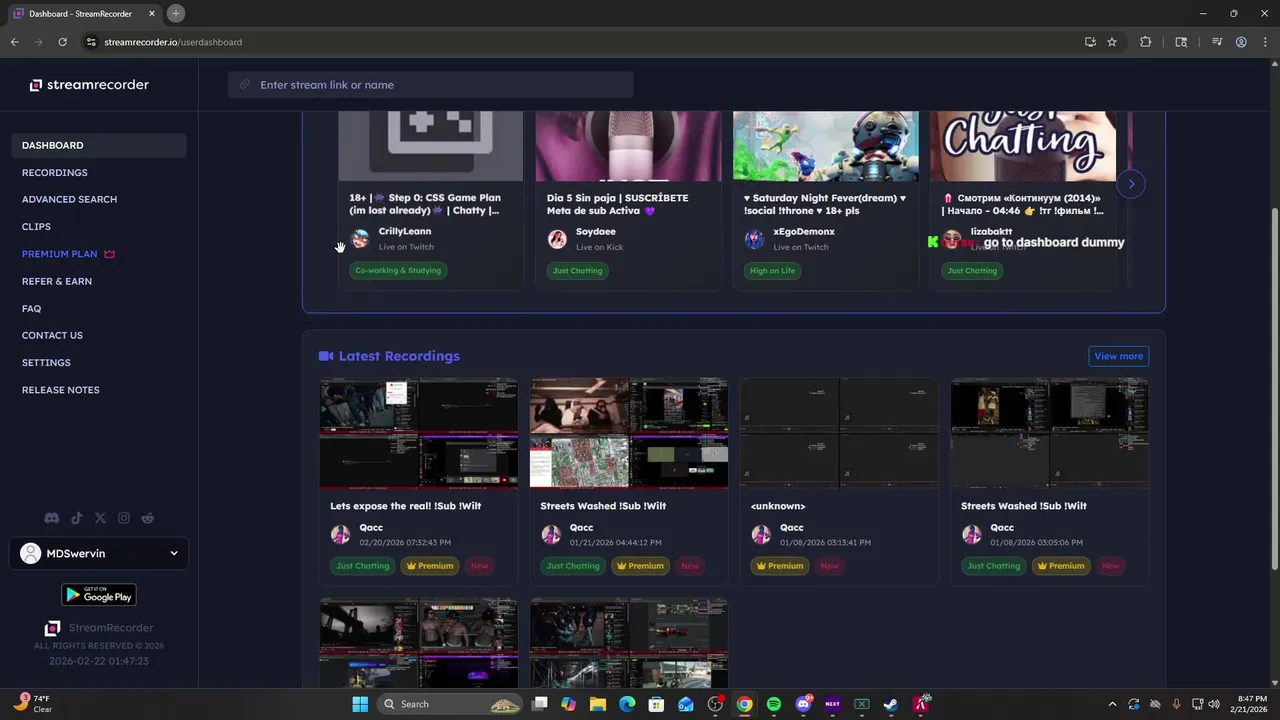Click the Get it on Google Play badge
The height and width of the screenshot is (720, 1280).
point(99,595)
